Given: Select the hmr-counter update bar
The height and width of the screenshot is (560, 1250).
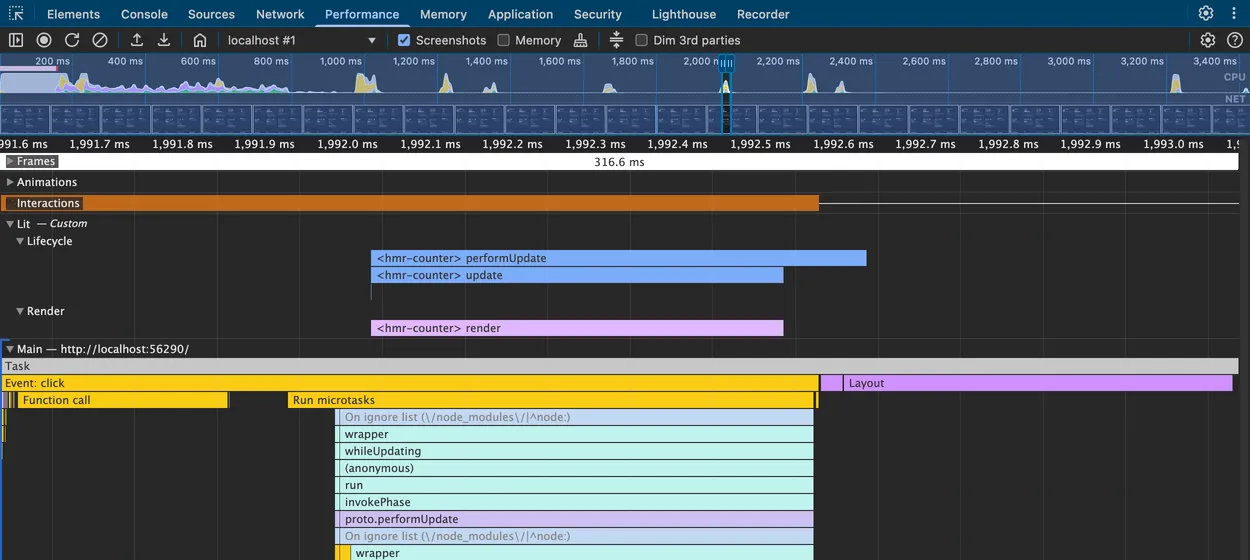Looking at the screenshot, I should pyautogui.click(x=577, y=275).
